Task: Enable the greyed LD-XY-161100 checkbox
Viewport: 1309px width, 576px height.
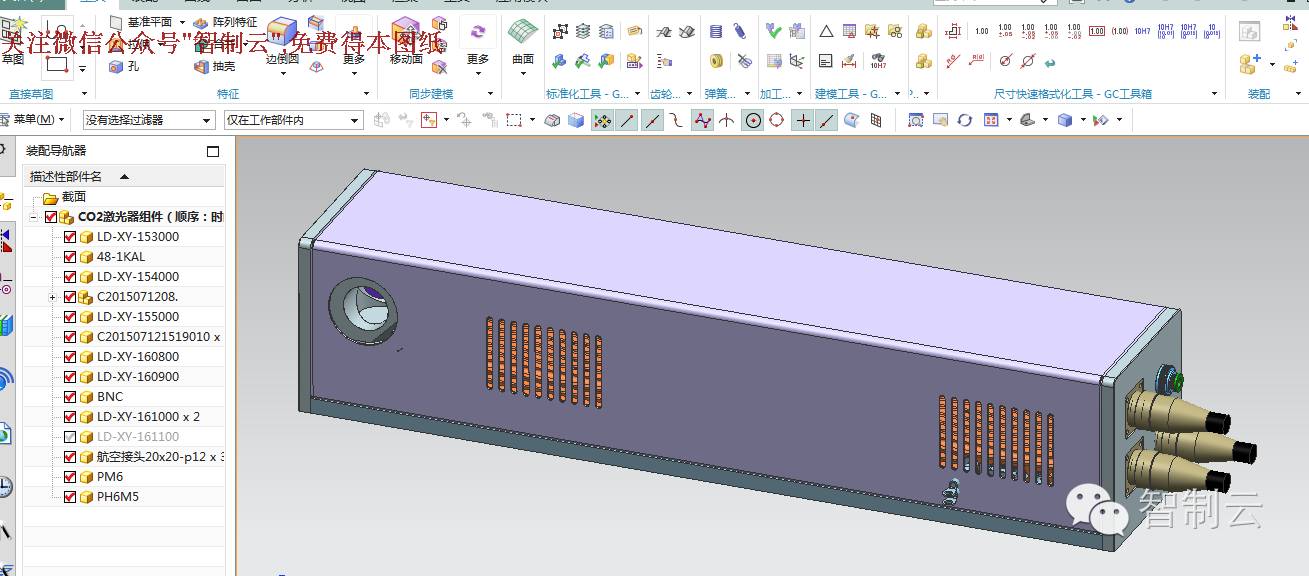Action: (70, 437)
